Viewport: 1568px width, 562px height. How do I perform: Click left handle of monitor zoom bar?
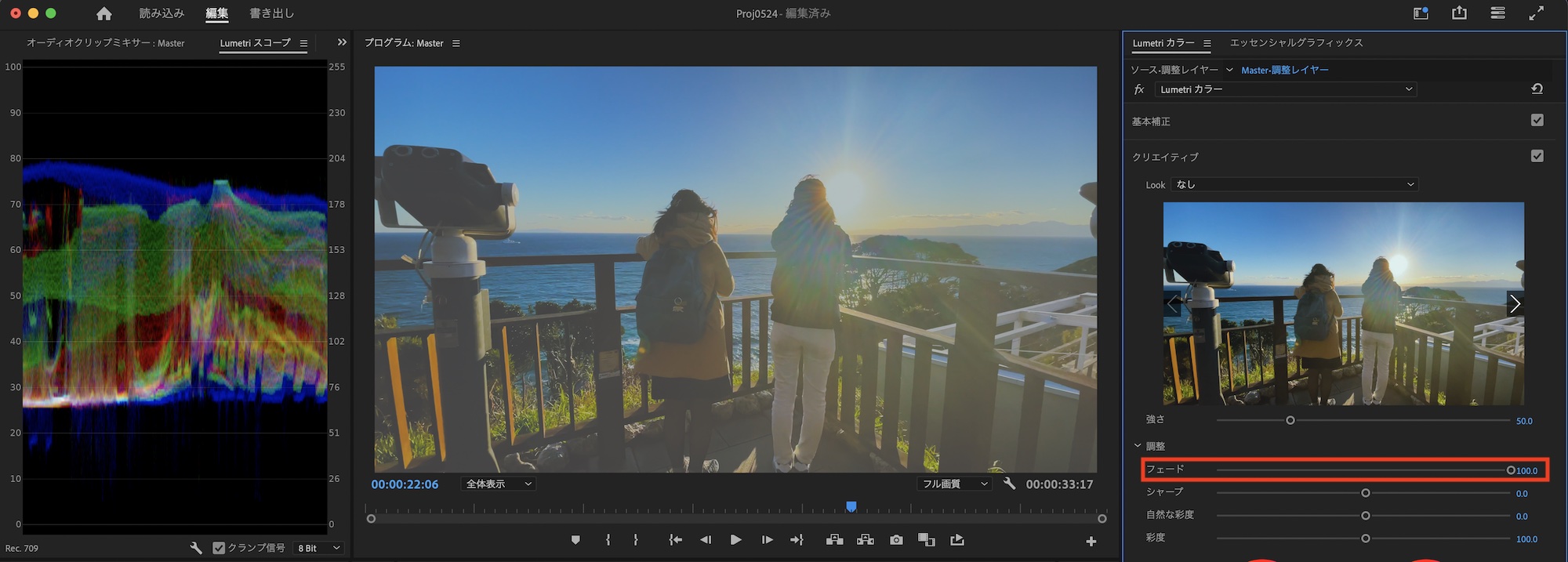click(371, 519)
